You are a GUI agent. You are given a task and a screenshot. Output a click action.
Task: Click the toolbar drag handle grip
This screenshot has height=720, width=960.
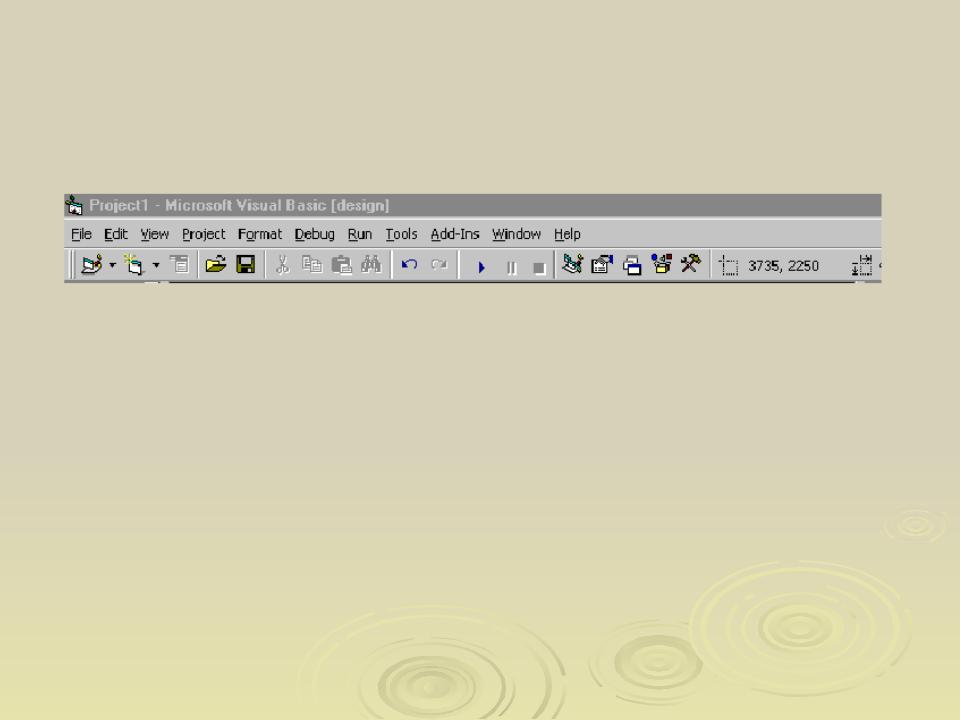tap(70, 264)
